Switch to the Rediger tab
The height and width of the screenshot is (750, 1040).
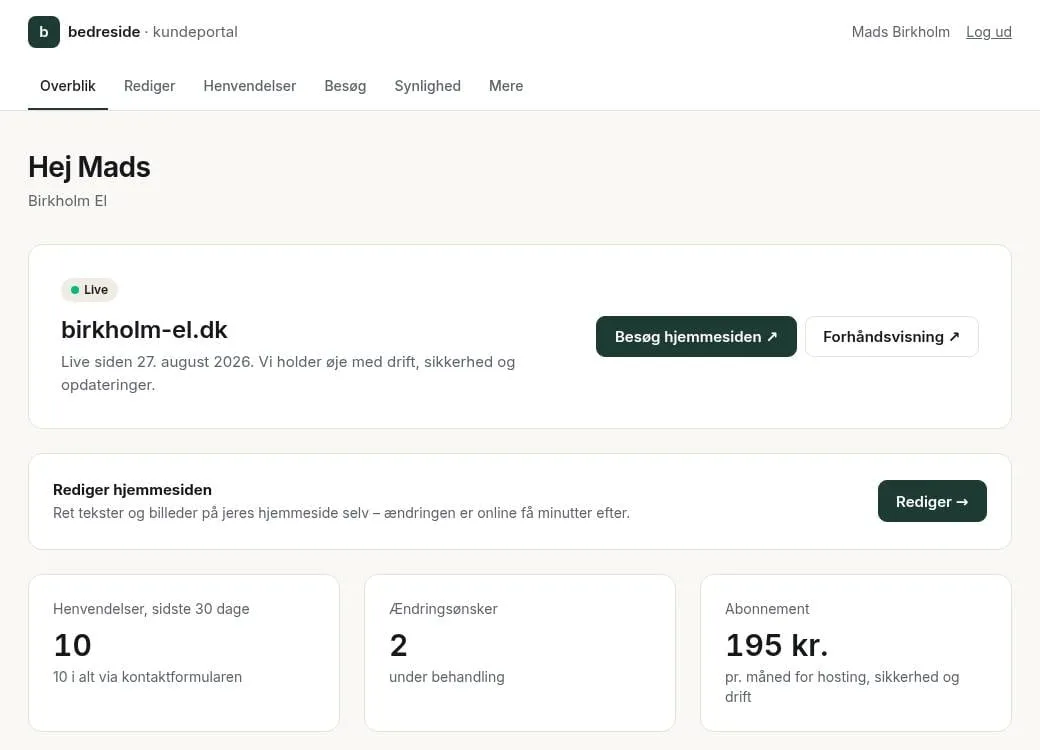(149, 86)
